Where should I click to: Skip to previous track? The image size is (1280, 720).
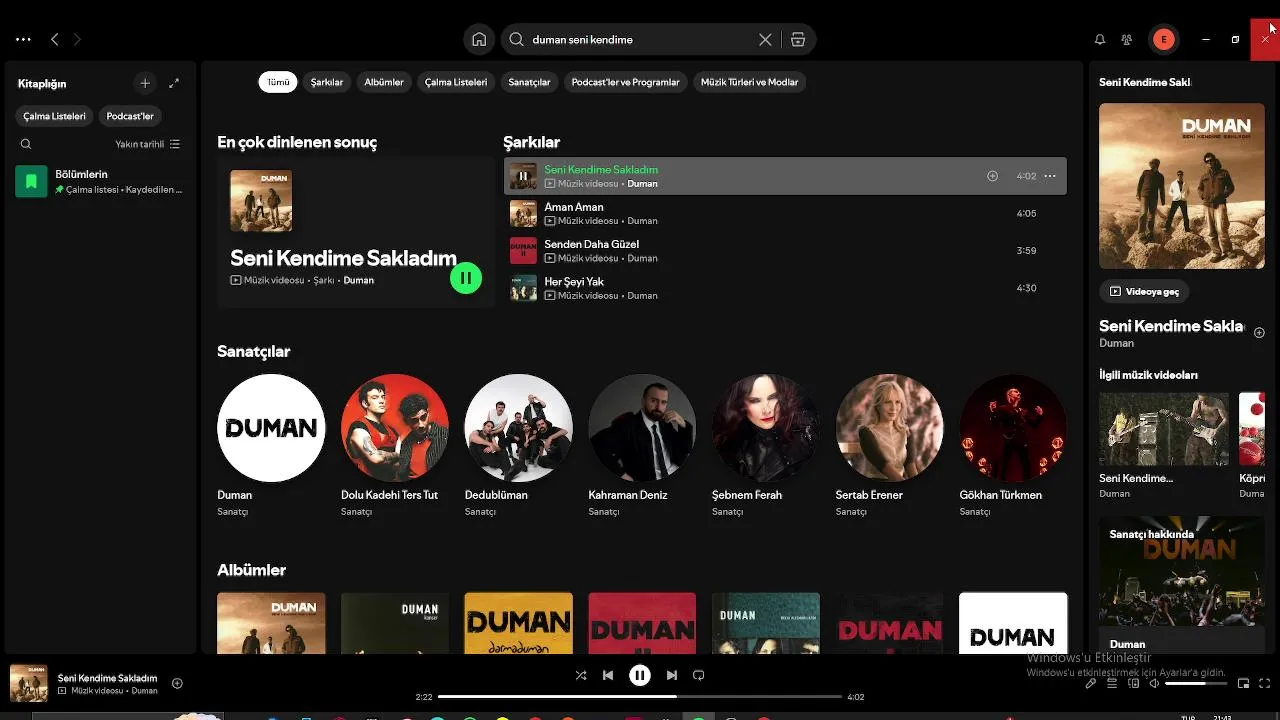click(608, 675)
